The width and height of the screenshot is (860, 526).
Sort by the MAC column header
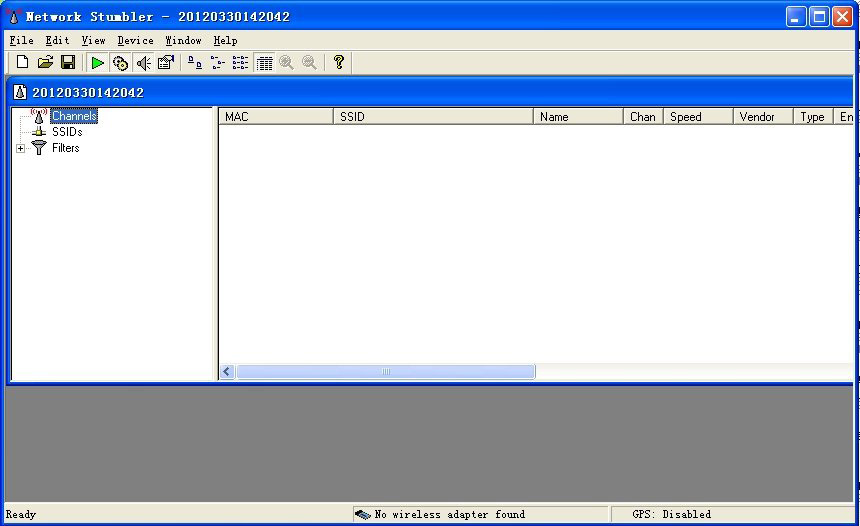click(275, 117)
